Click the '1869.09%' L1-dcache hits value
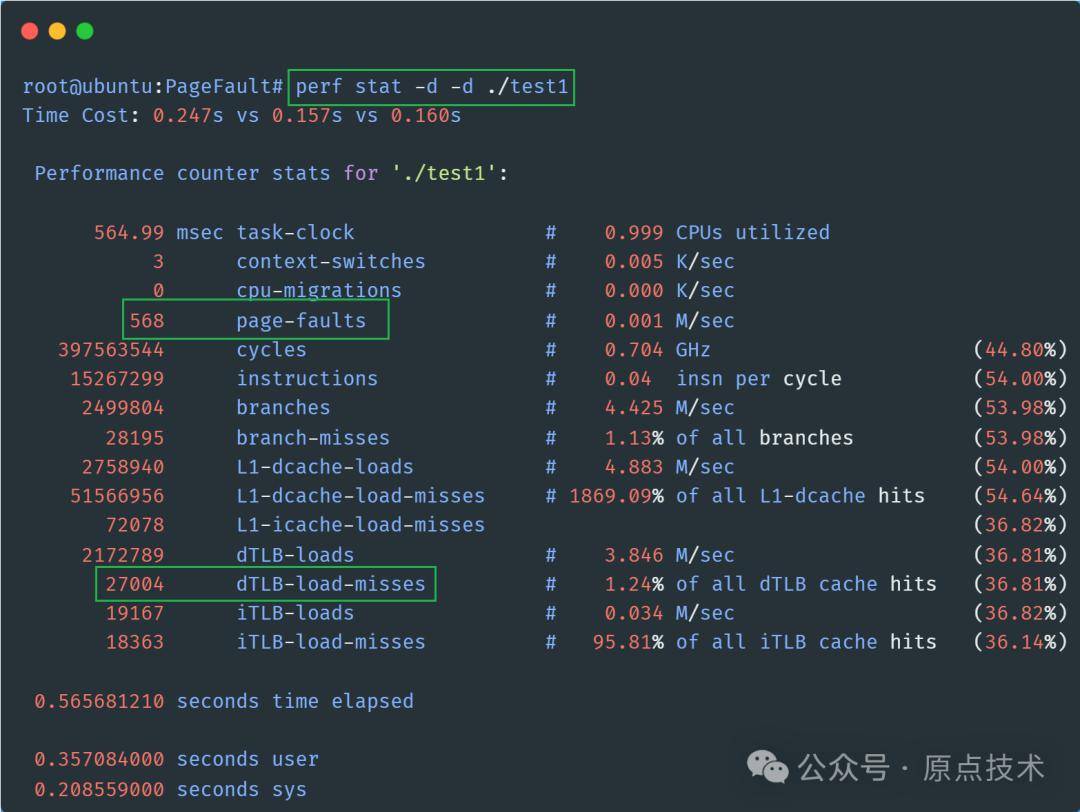 [616, 495]
